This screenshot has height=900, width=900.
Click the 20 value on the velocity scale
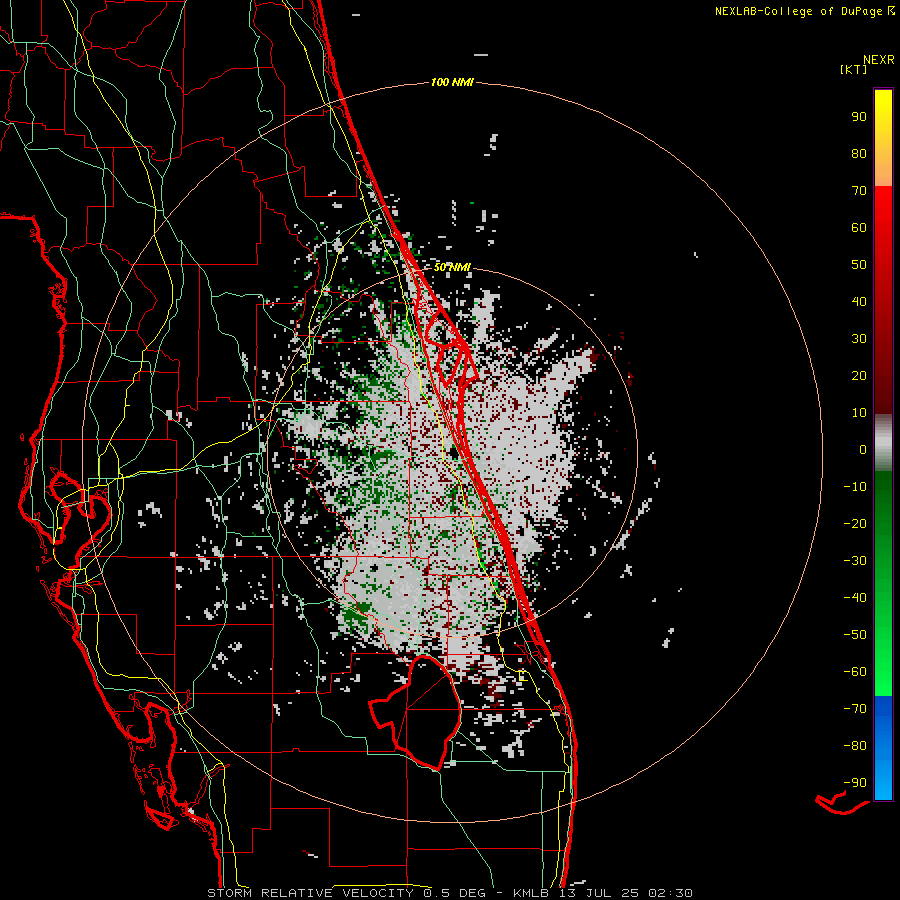859,375
